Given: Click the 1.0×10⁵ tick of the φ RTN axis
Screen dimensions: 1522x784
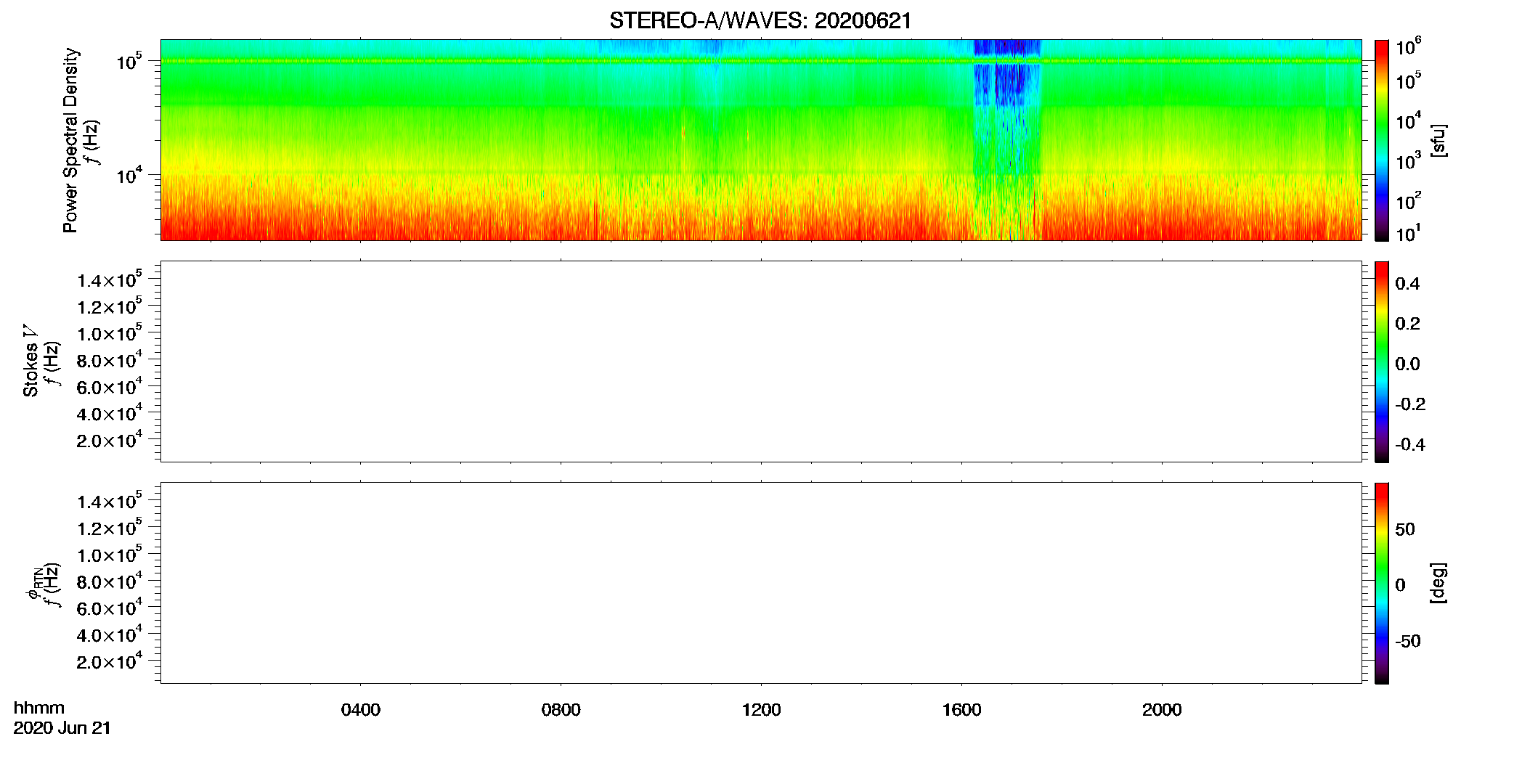Looking at the screenshot, I should [x=110, y=555].
